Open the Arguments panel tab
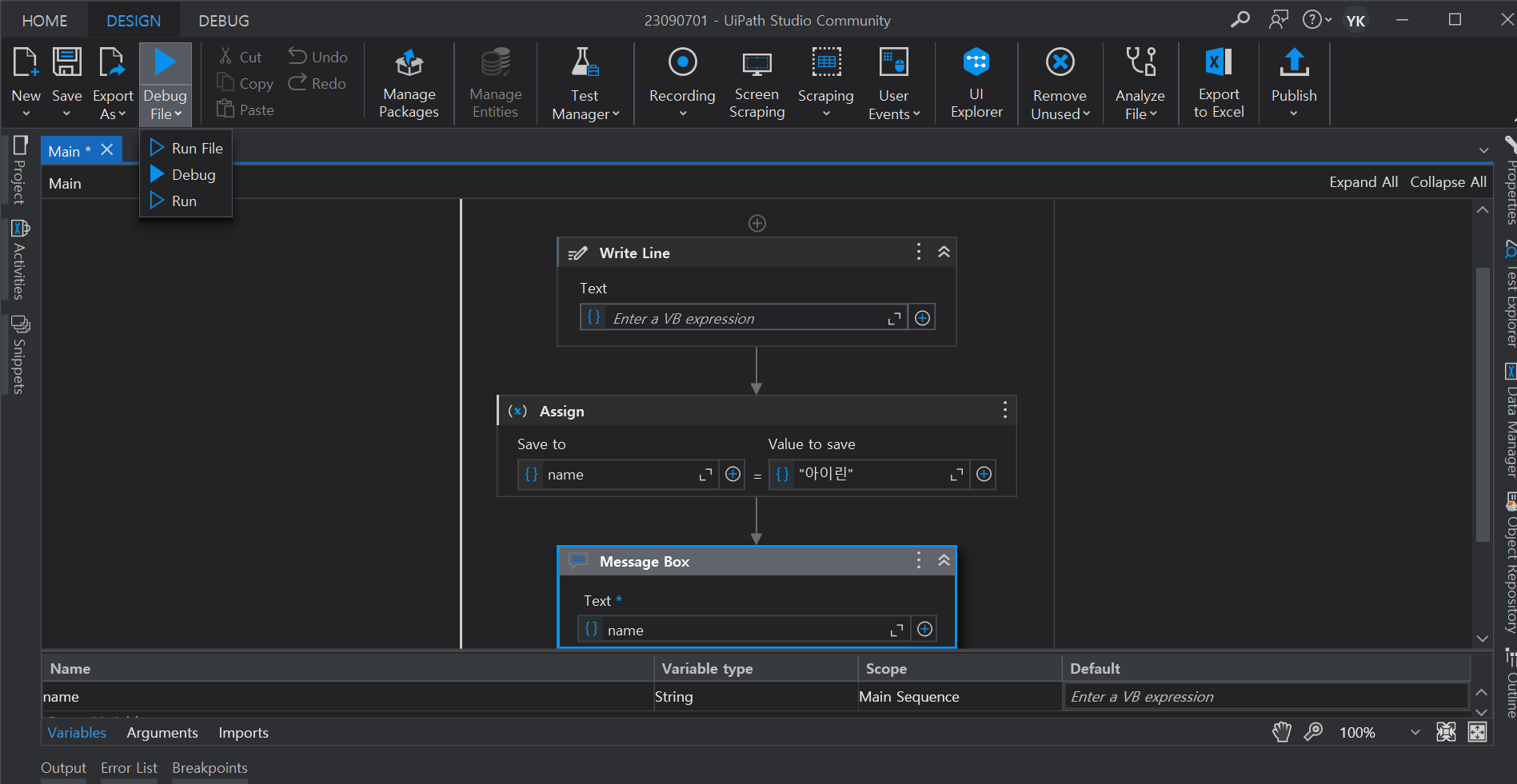The image size is (1517, 784). pyautogui.click(x=162, y=733)
